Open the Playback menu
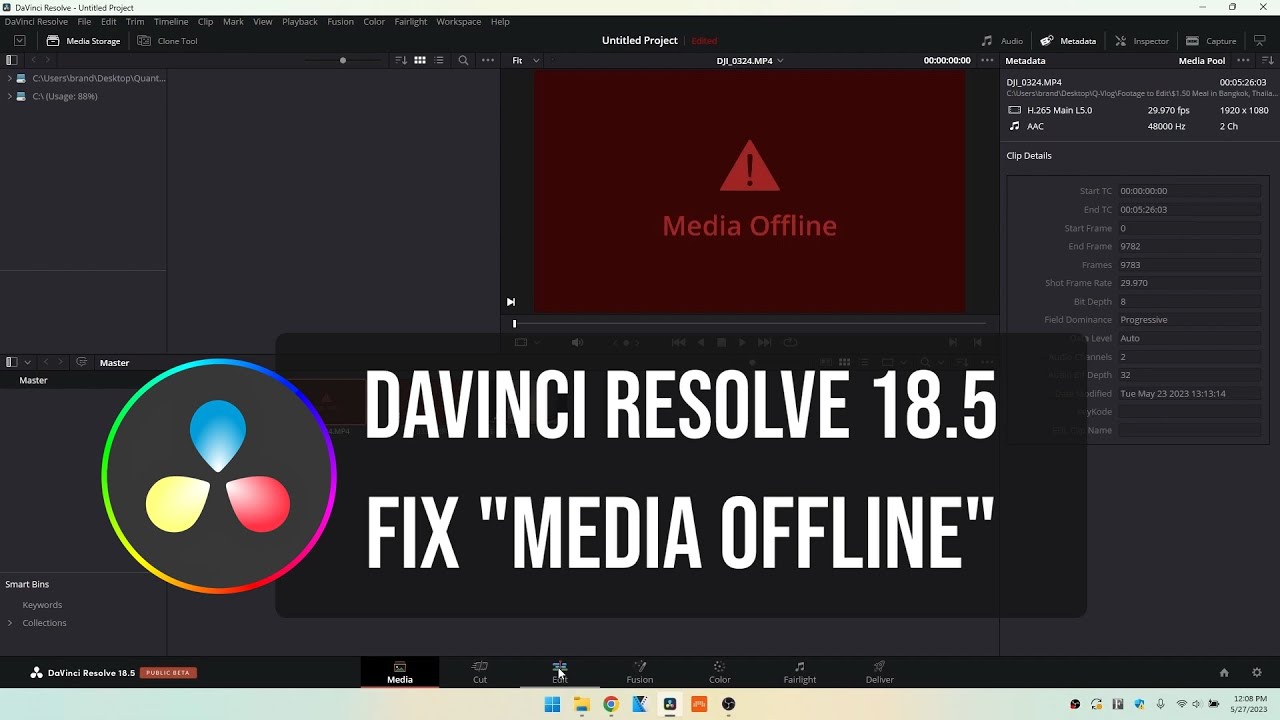 (x=299, y=21)
